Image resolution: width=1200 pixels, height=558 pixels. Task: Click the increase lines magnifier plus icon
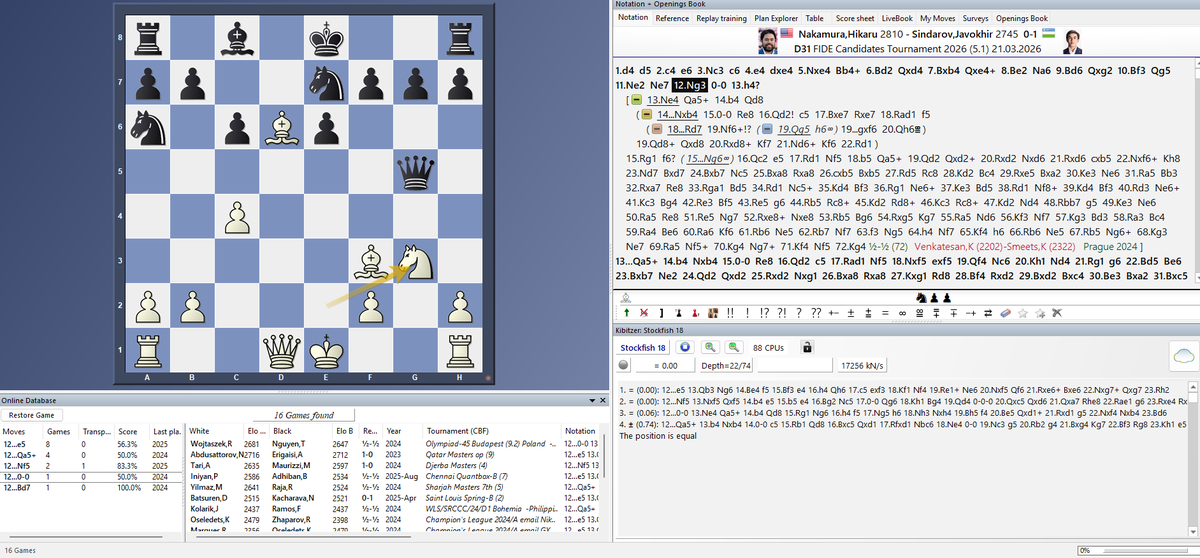(711, 347)
